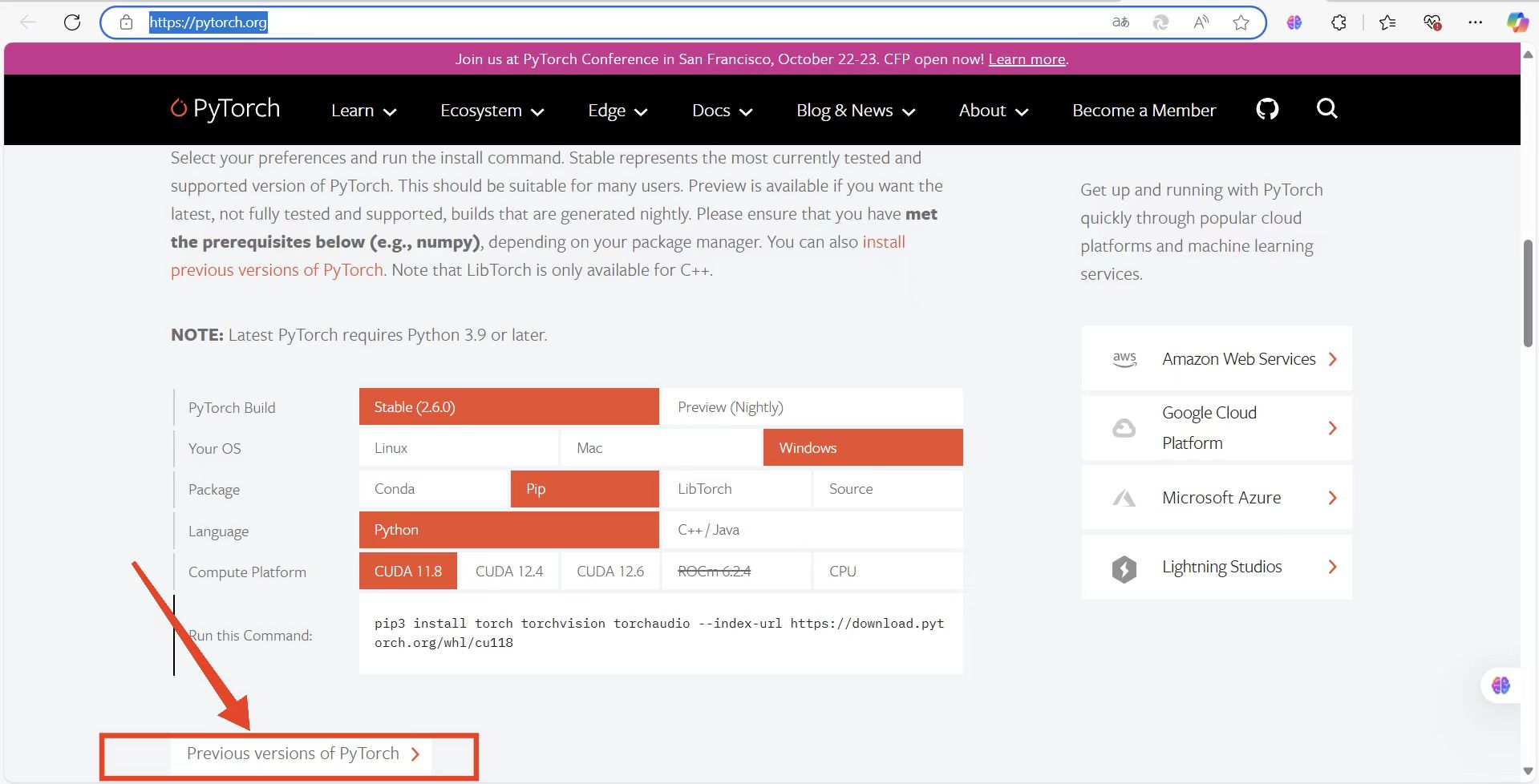This screenshot has height=784, width=1539.
Task: Click the read aloud icon
Action: [1201, 22]
